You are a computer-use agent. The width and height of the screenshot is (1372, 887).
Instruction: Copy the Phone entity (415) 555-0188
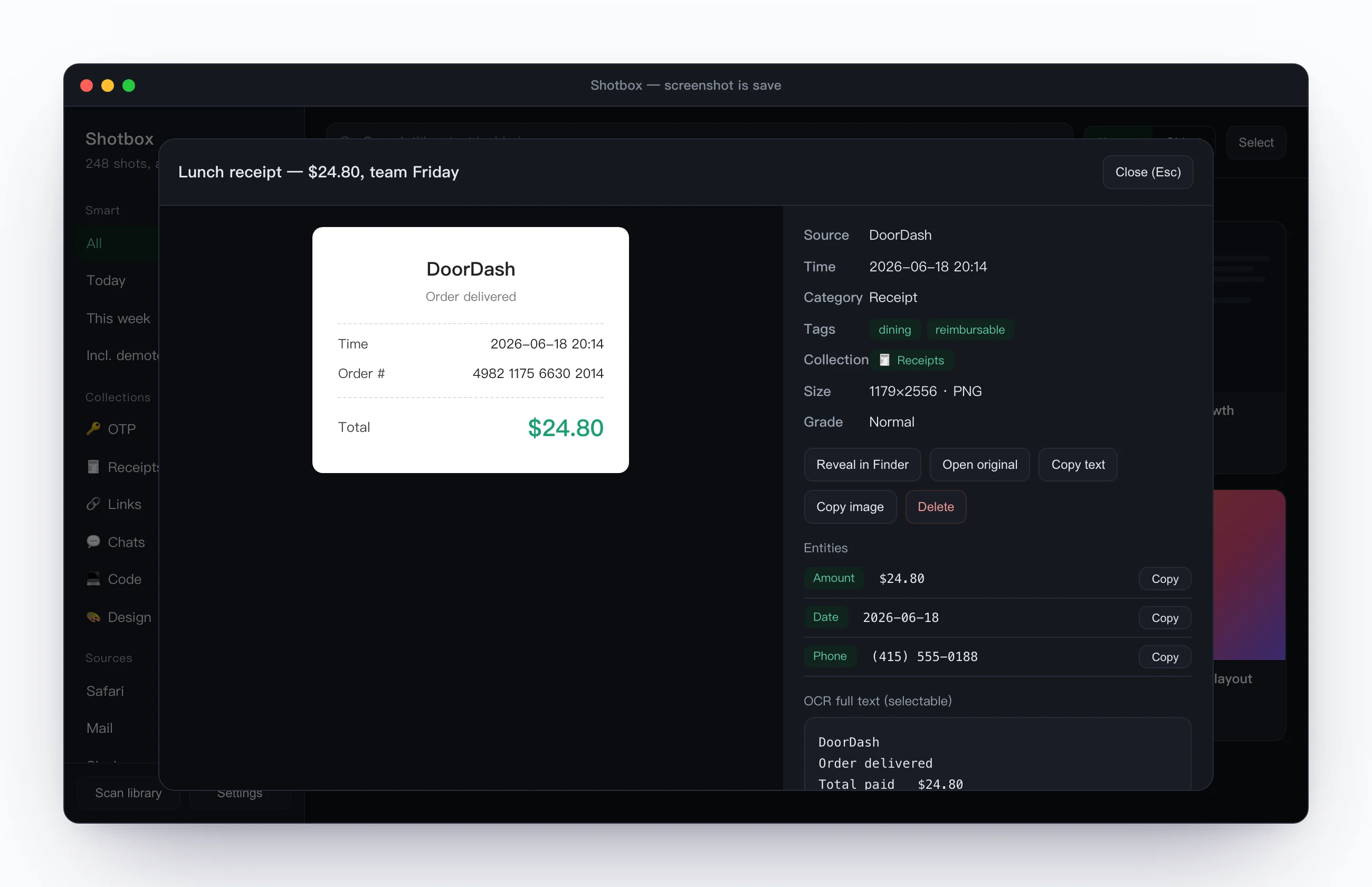[x=1165, y=657]
